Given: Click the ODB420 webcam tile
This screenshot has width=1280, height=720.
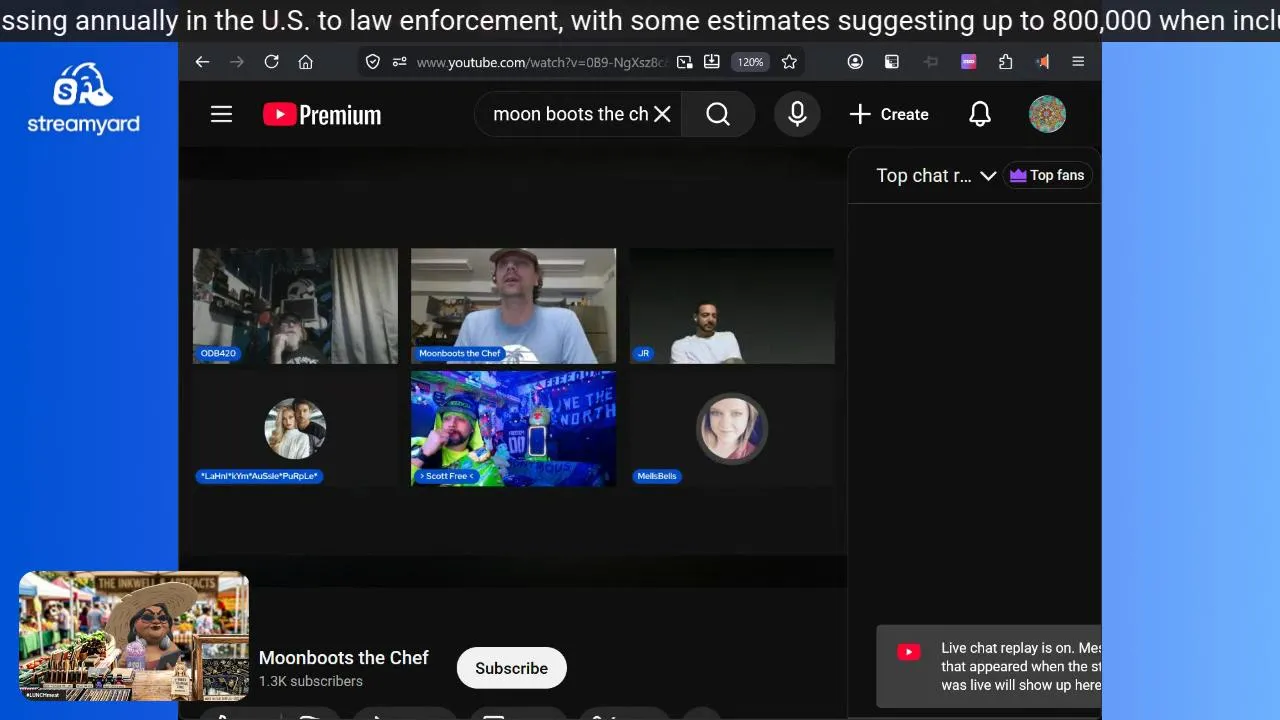Looking at the screenshot, I should 295,305.
